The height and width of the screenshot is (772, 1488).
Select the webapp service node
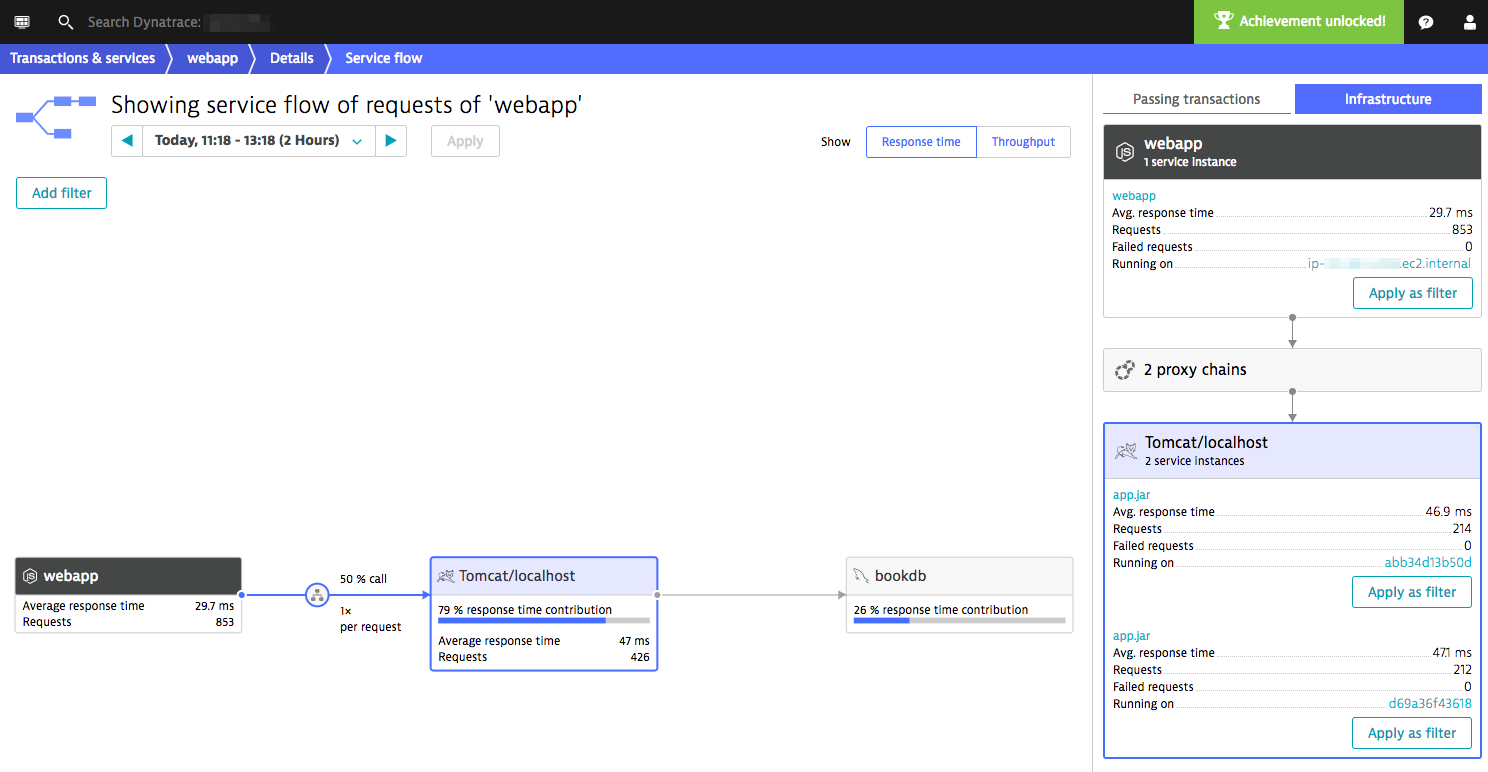pos(128,595)
